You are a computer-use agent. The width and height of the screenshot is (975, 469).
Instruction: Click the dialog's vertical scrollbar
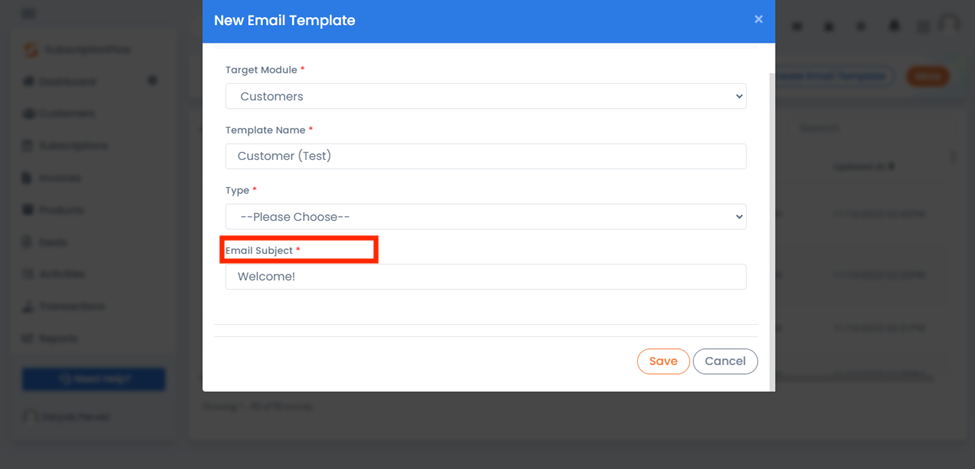coord(772,230)
